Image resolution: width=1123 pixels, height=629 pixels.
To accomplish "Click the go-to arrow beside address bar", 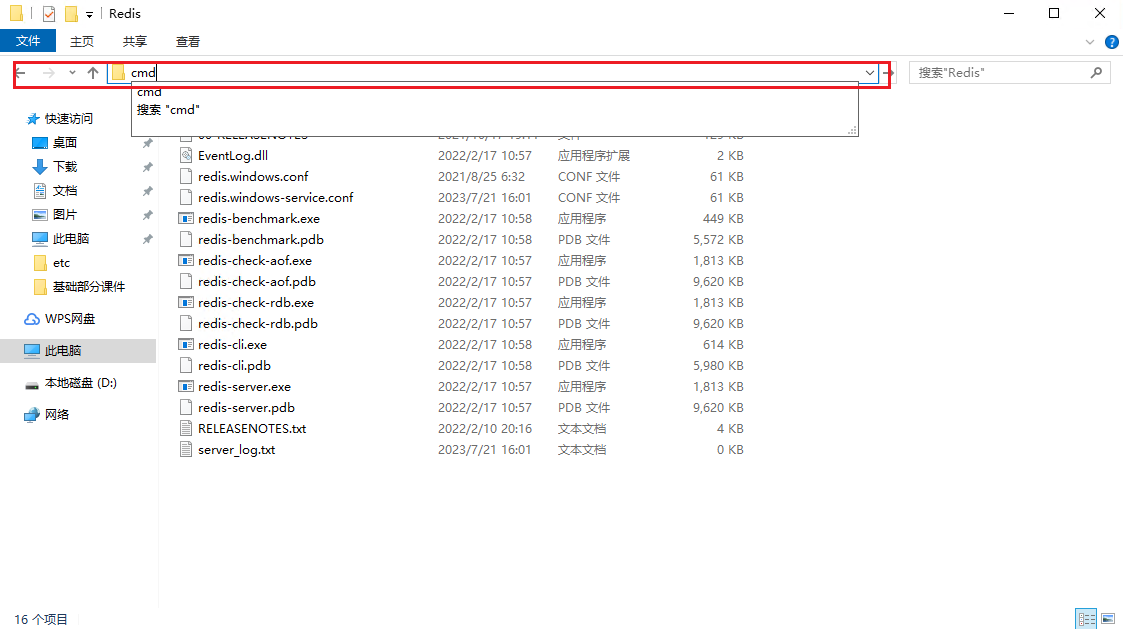I will pos(889,72).
